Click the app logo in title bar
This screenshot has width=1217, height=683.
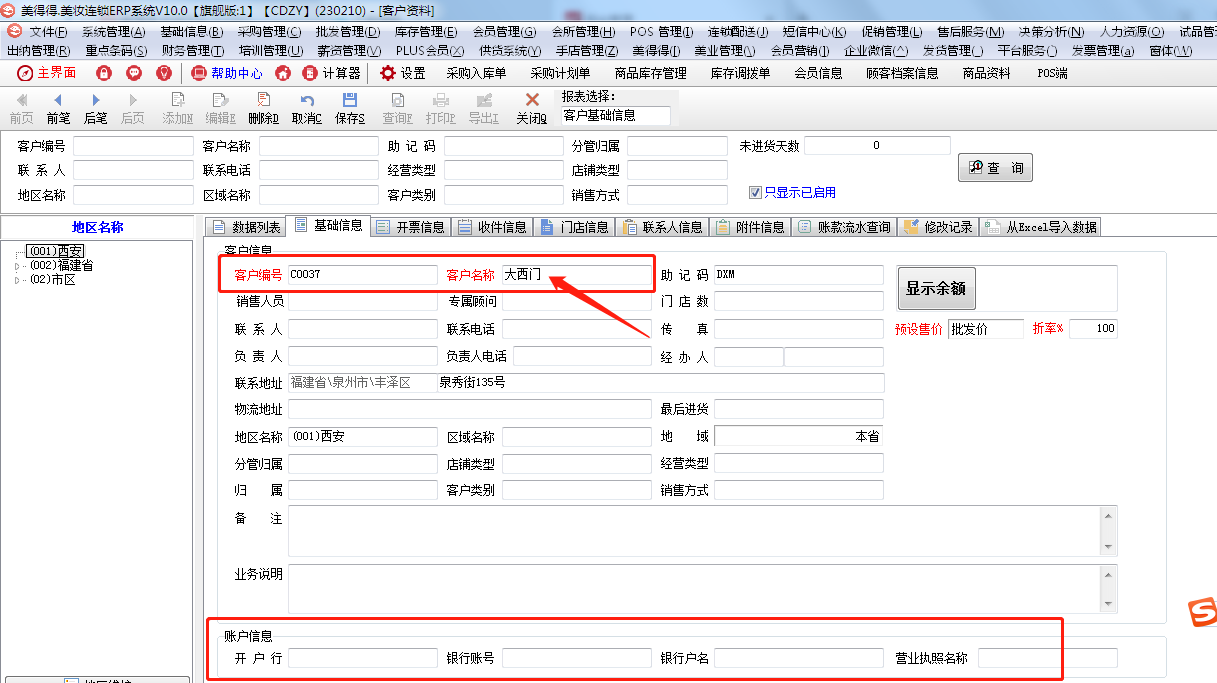[9, 9]
